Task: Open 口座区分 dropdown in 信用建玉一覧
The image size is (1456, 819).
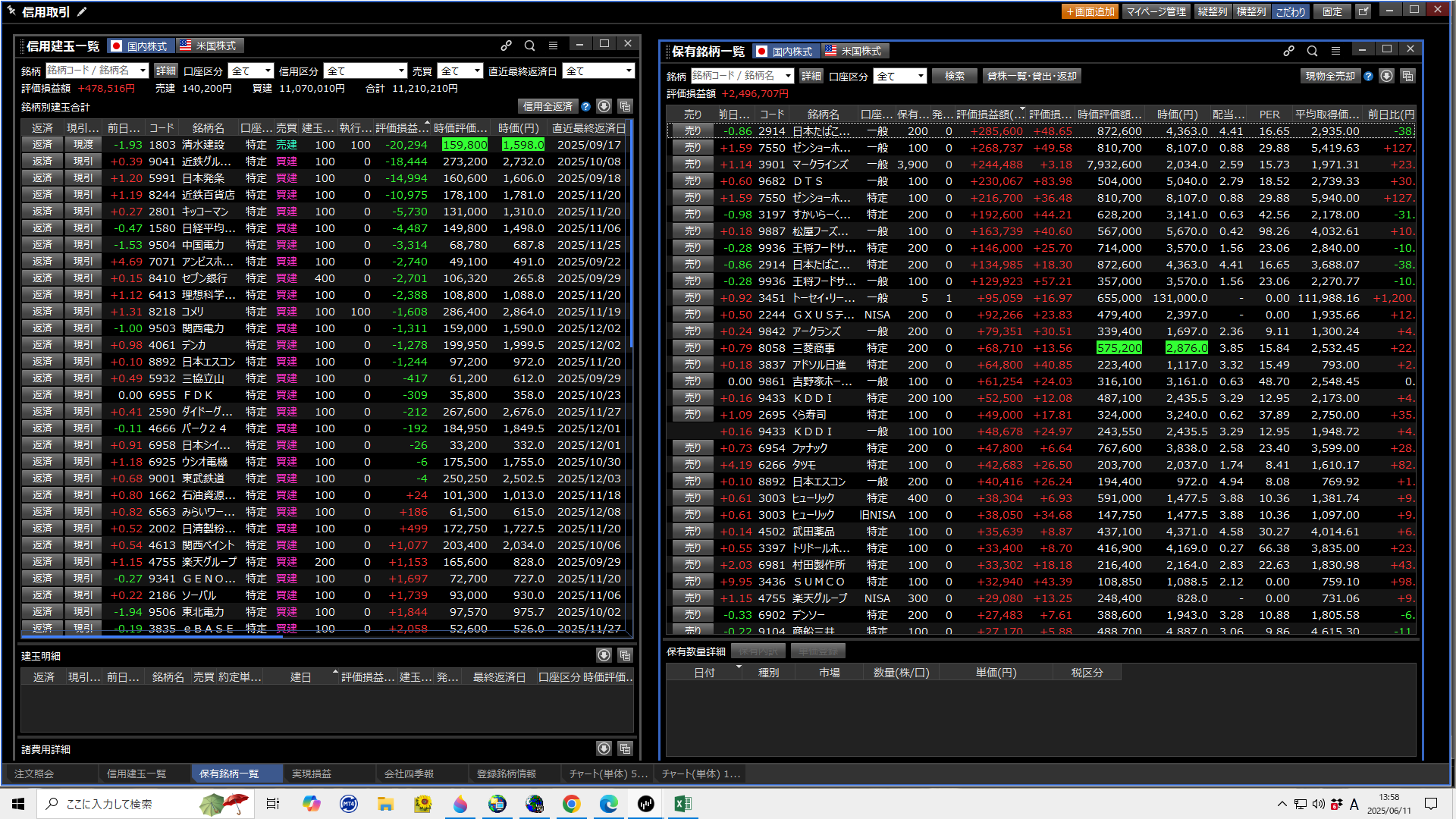Action: pyautogui.click(x=250, y=71)
